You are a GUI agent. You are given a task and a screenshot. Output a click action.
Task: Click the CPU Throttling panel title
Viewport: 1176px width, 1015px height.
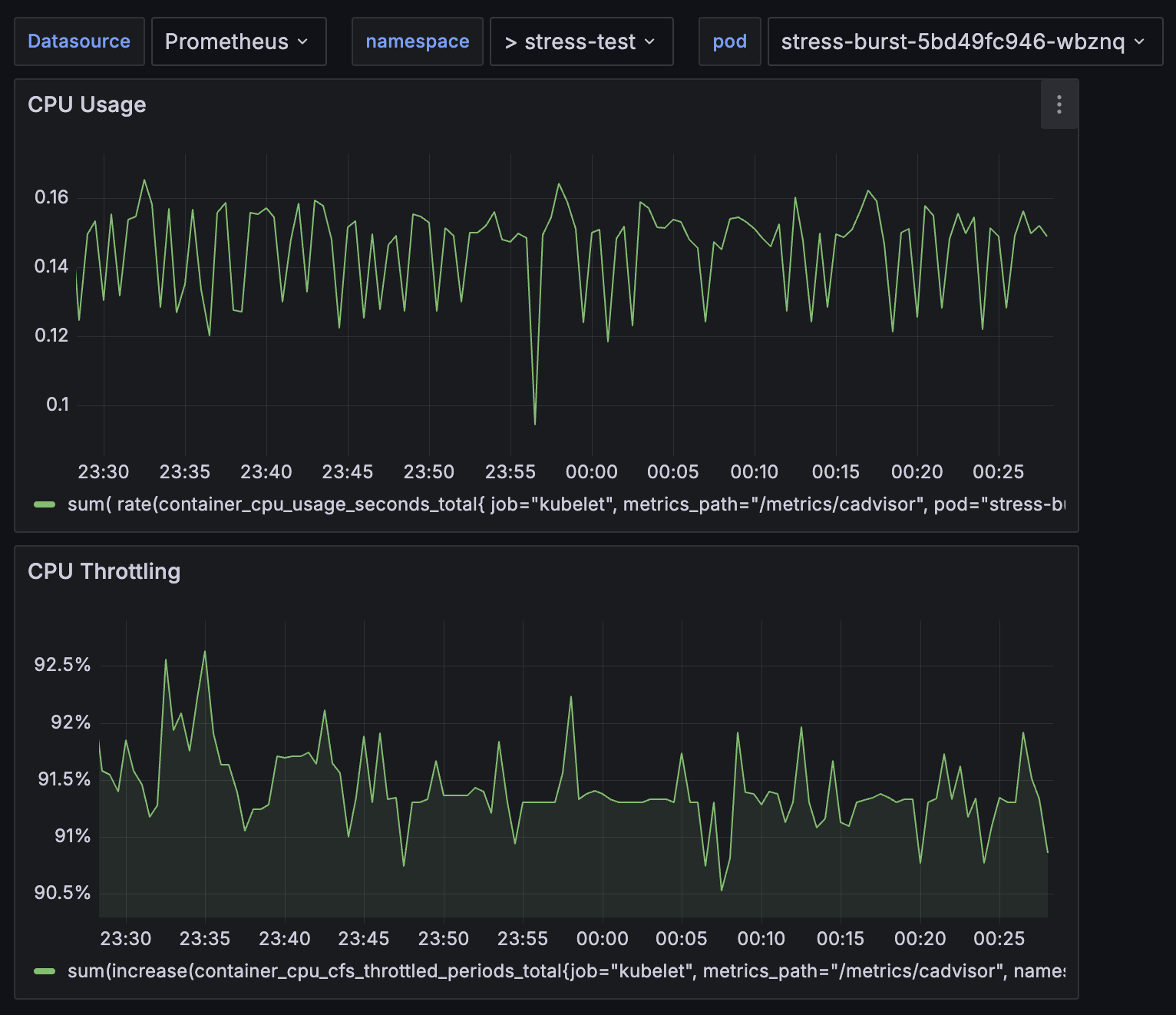point(104,571)
